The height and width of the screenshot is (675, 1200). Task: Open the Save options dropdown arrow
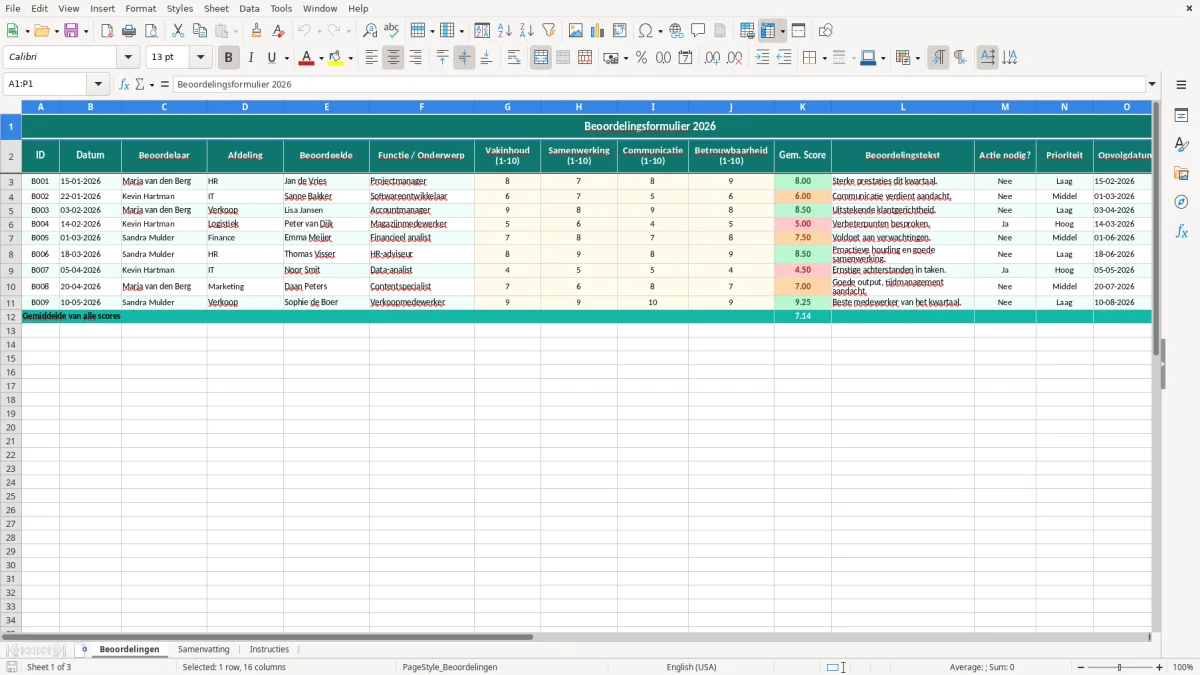pyautogui.click(x=86, y=31)
